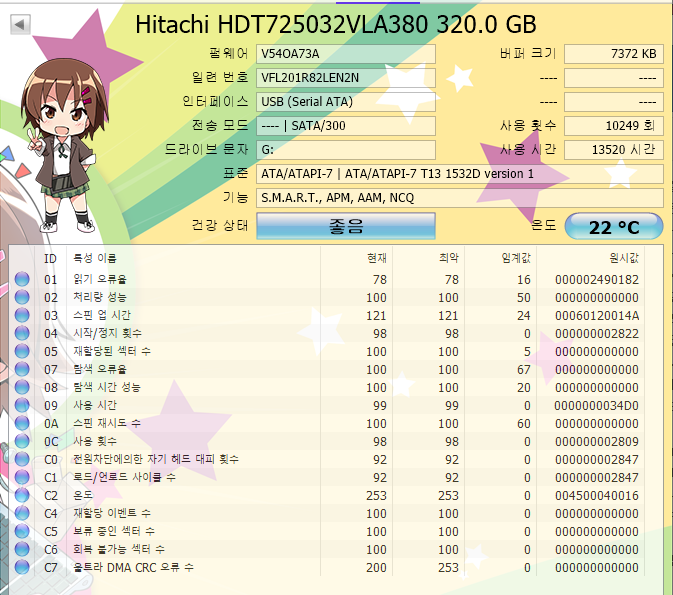Select current value 253 in row C2

pos(376,496)
